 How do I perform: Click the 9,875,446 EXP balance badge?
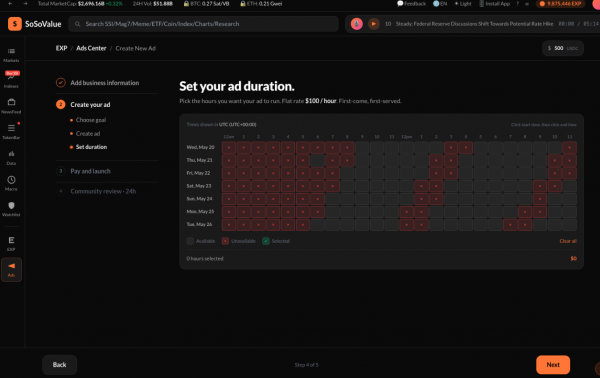pyautogui.click(x=561, y=4)
